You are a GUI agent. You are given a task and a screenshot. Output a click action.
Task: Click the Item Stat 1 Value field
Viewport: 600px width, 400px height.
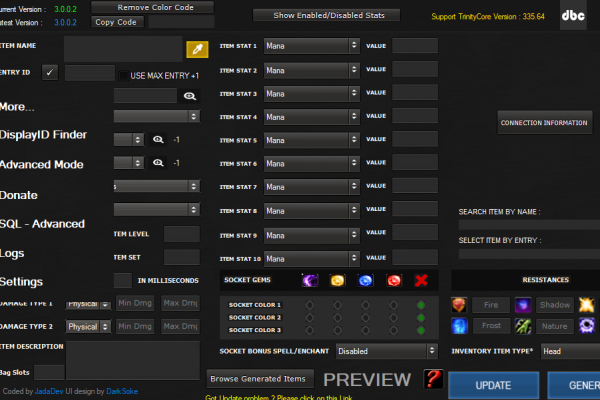point(415,46)
